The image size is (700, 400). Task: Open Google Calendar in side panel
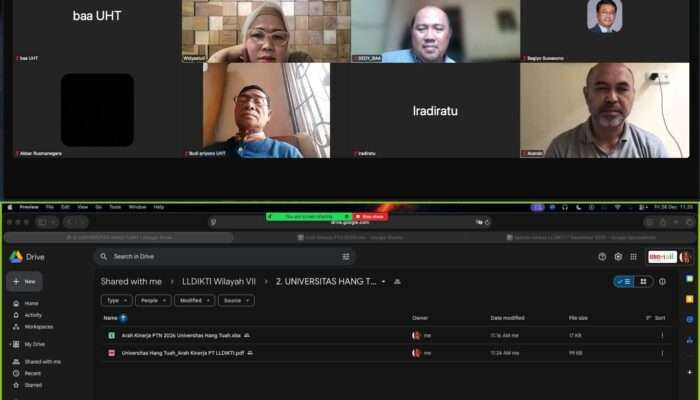tap(689, 278)
